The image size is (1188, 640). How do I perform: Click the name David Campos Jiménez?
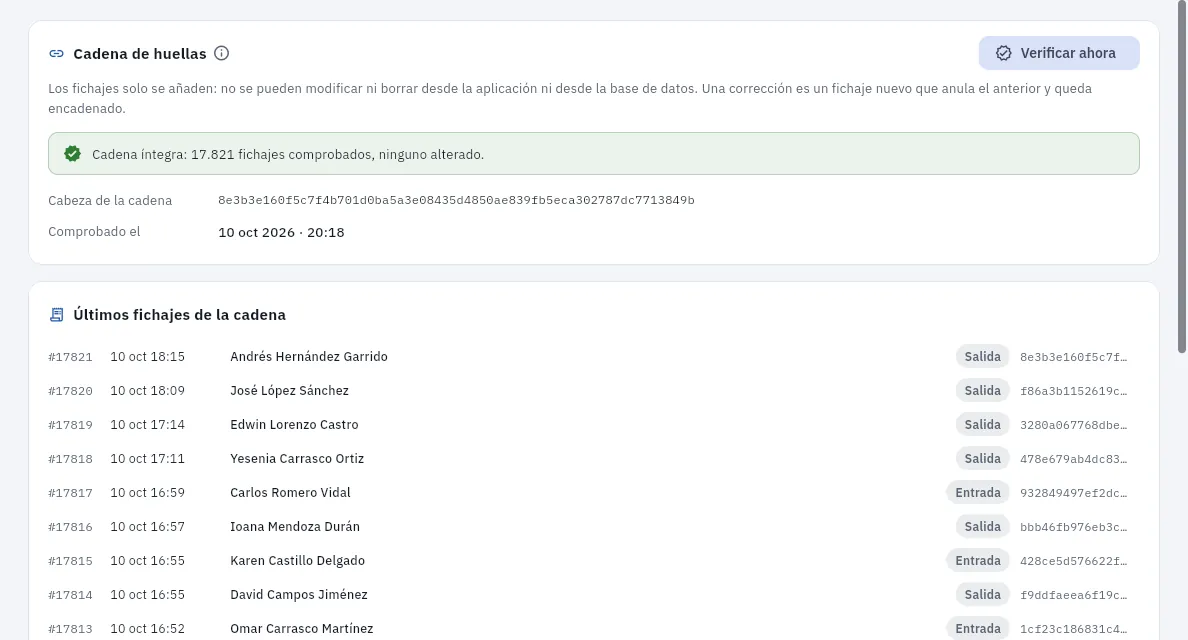pyautogui.click(x=299, y=595)
